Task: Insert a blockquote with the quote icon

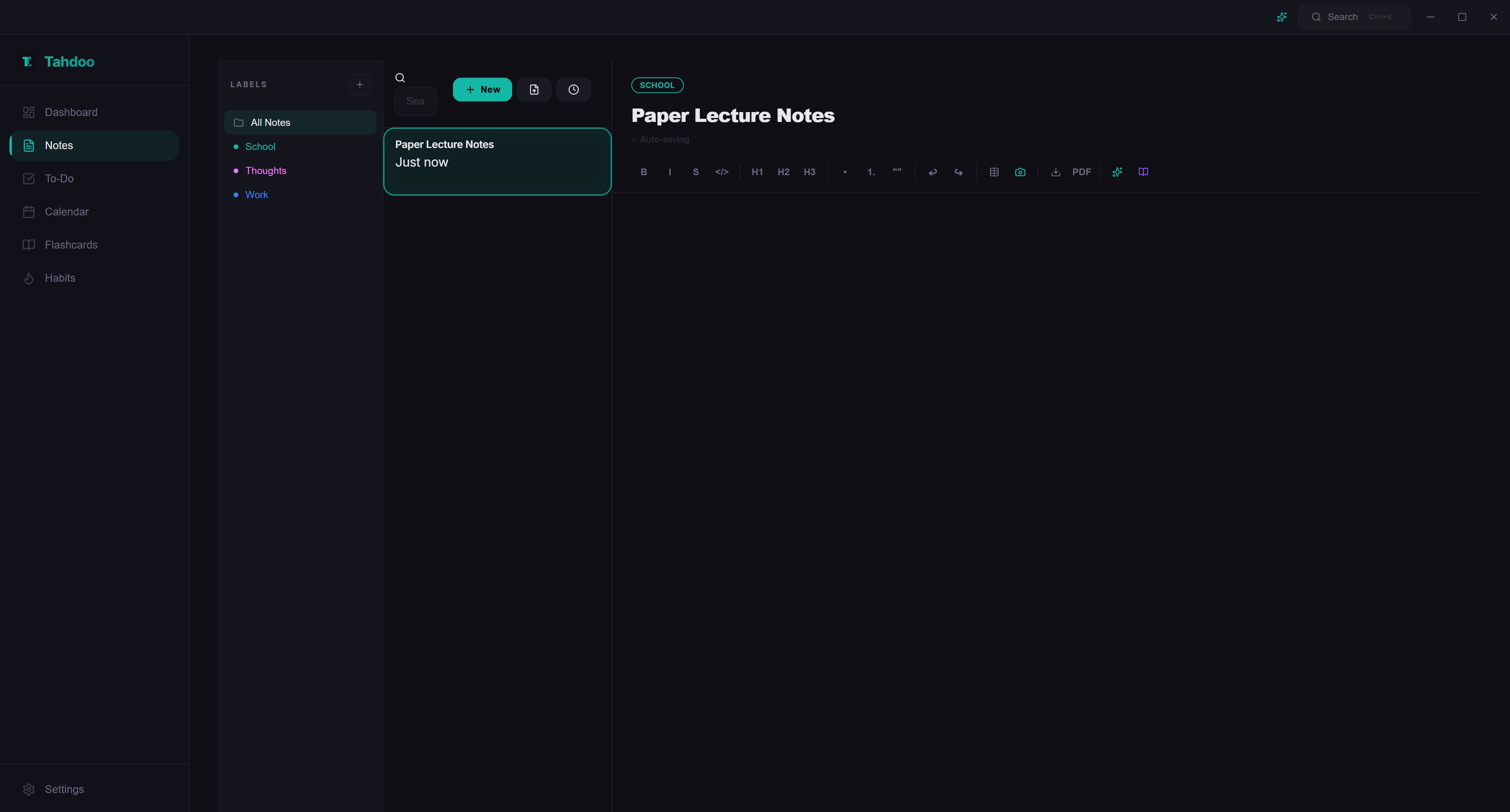Action: tap(897, 172)
